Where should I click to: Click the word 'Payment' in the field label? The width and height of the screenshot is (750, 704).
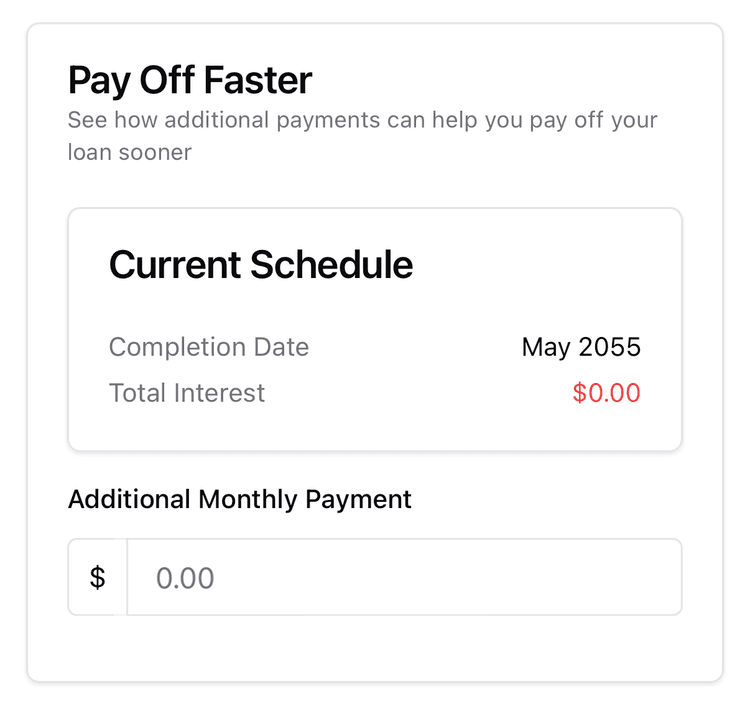click(358, 500)
